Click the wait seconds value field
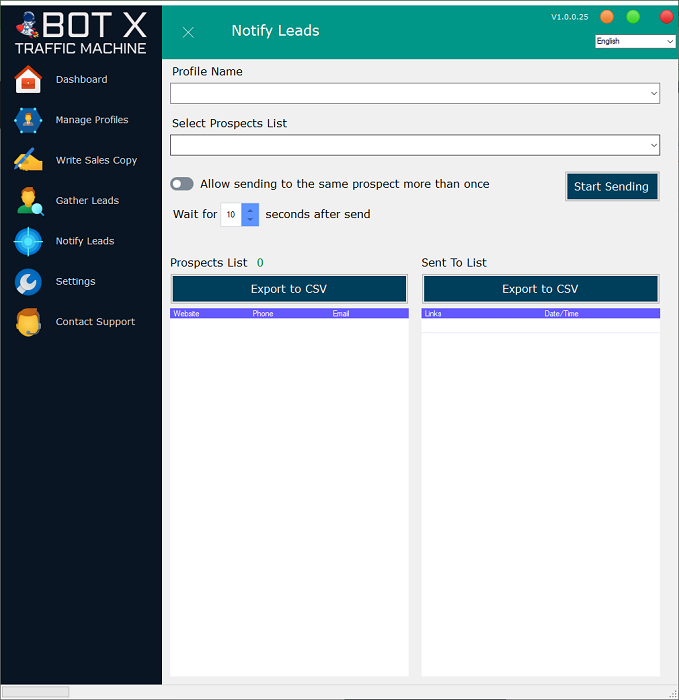Image resolution: width=679 pixels, height=700 pixels. coord(231,215)
